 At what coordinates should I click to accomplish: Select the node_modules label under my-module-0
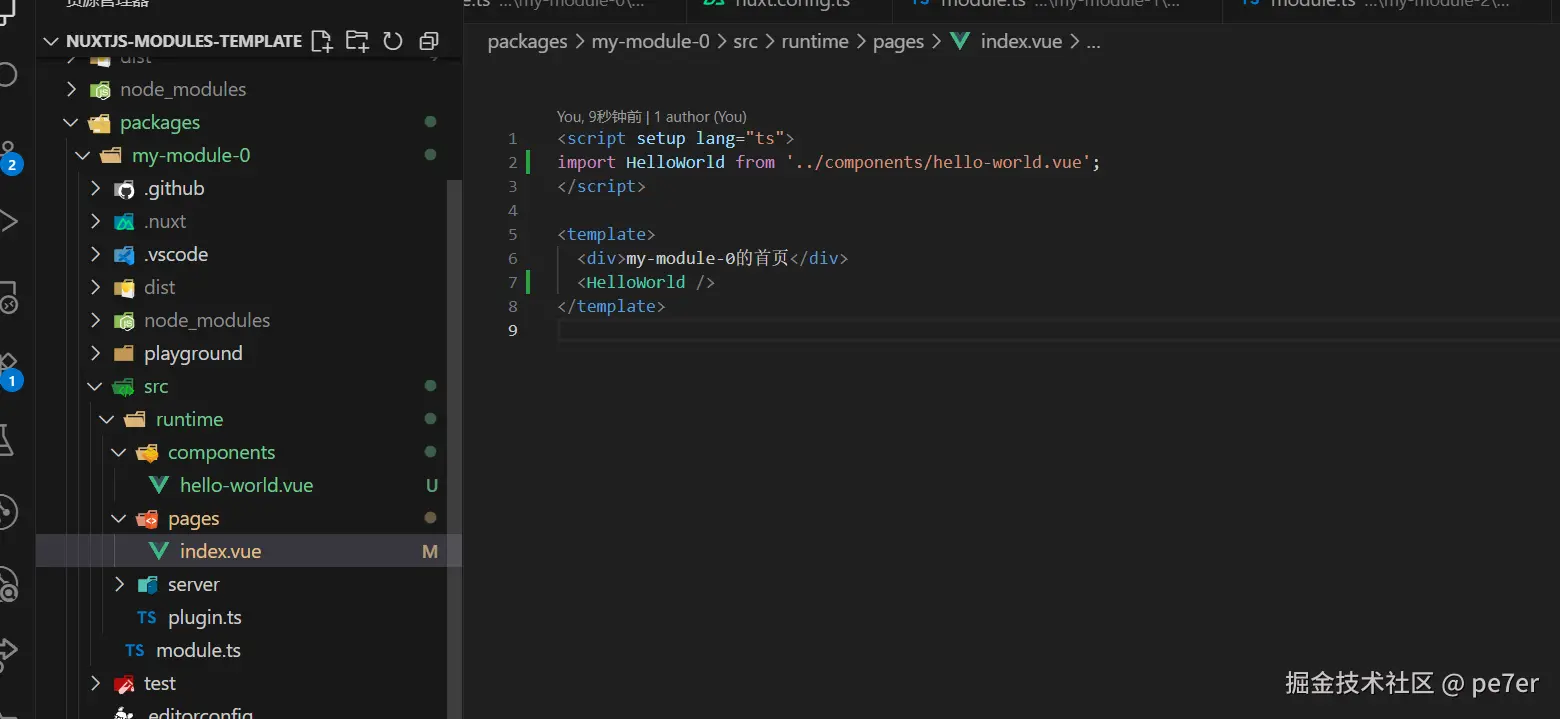(x=207, y=321)
